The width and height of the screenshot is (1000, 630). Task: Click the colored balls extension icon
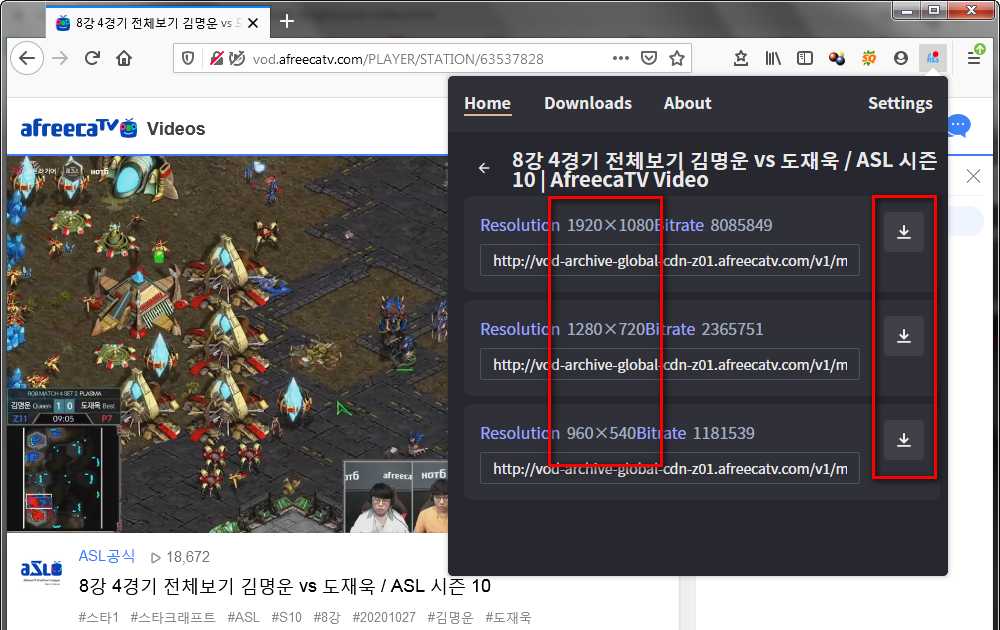pyautogui.click(x=837, y=59)
